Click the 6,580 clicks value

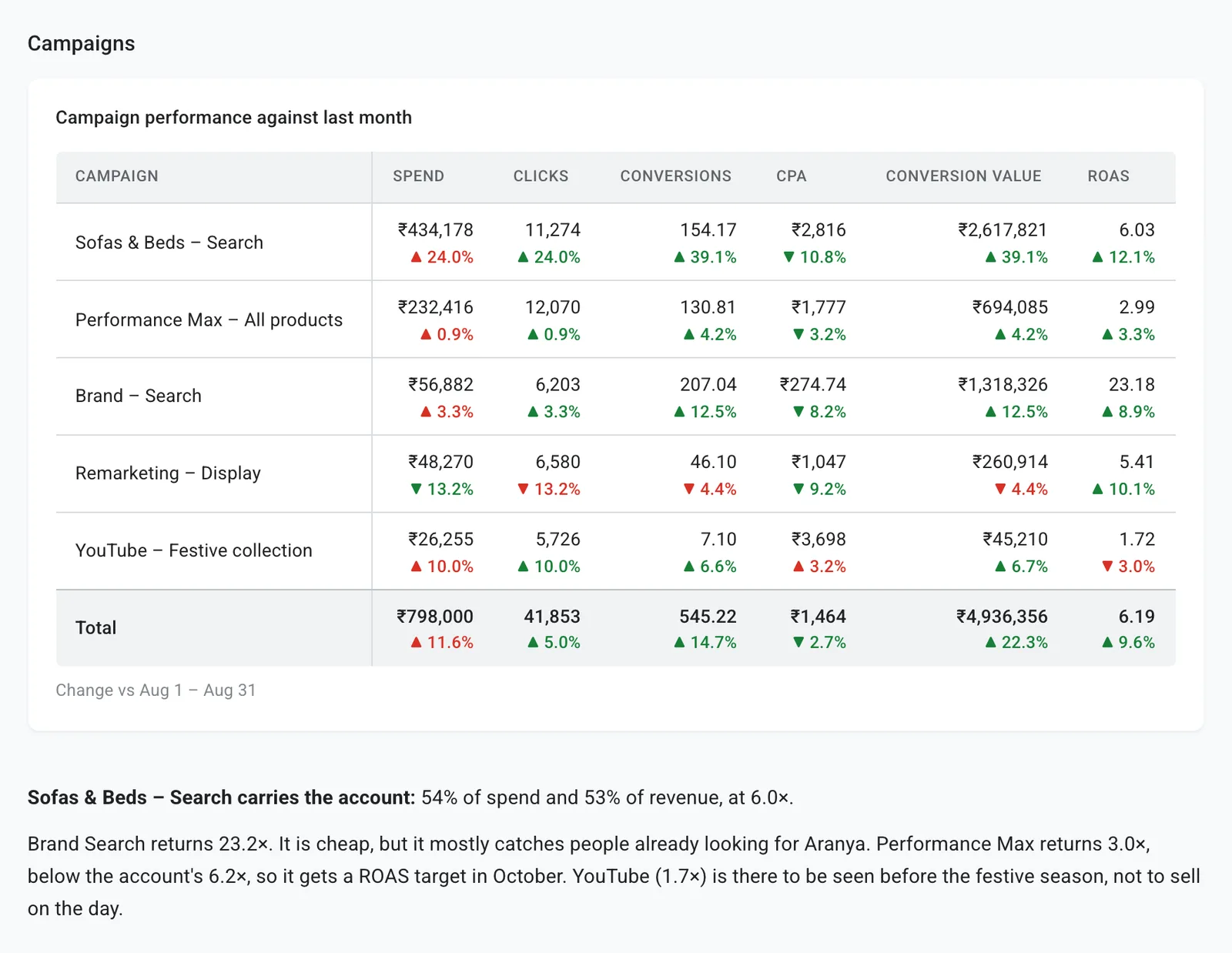(557, 462)
